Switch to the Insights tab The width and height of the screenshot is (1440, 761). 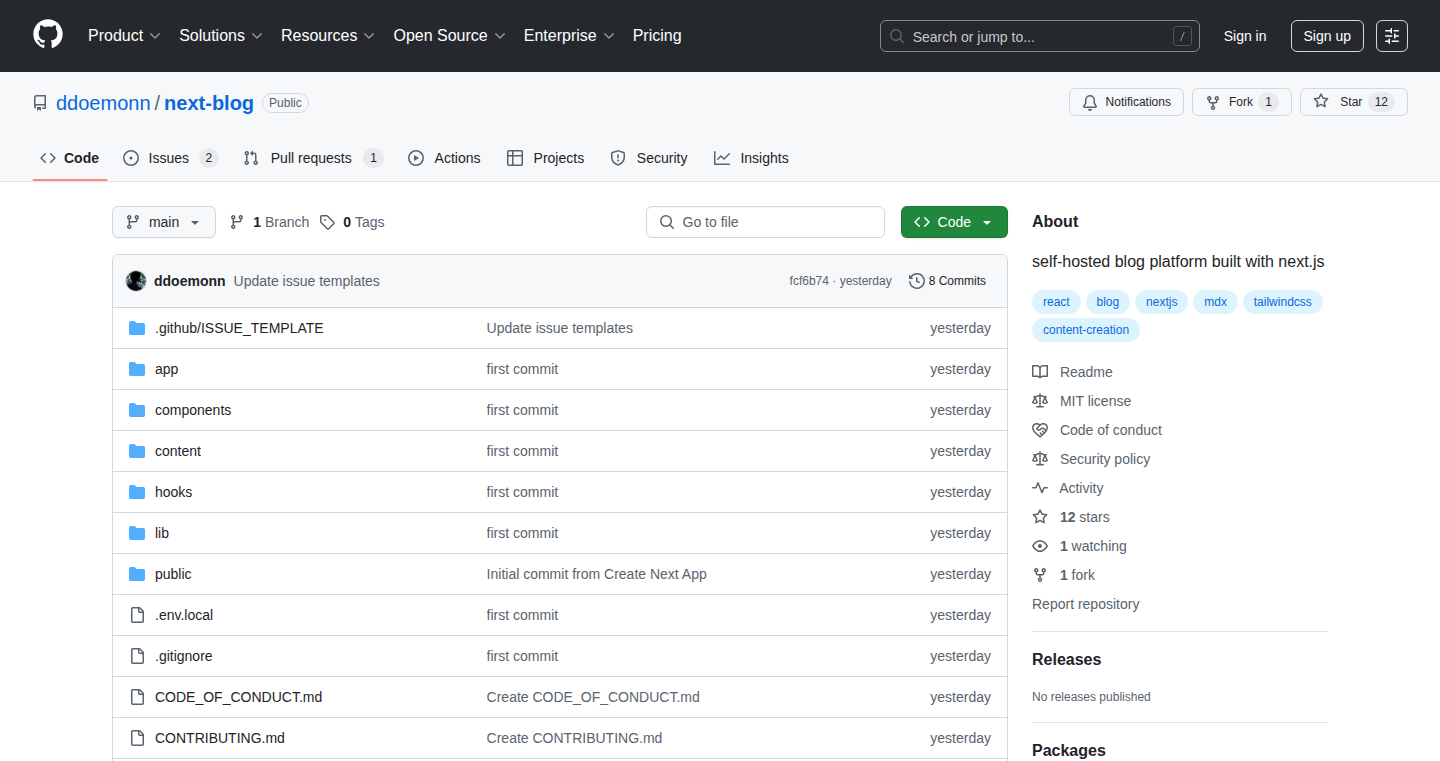click(x=751, y=158)
